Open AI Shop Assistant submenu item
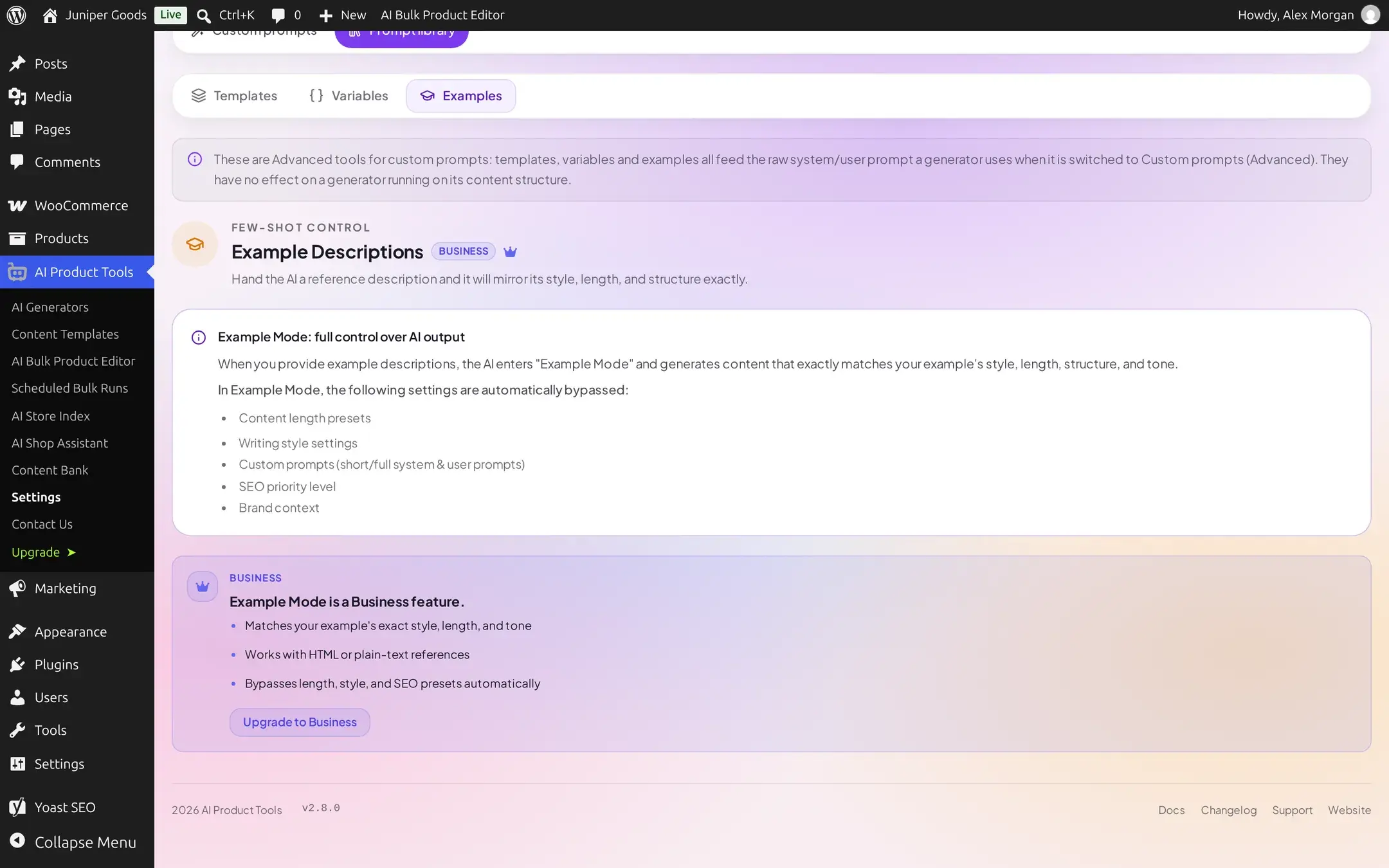The width and height of the screenshot is (1389, 868). [60, 443]
